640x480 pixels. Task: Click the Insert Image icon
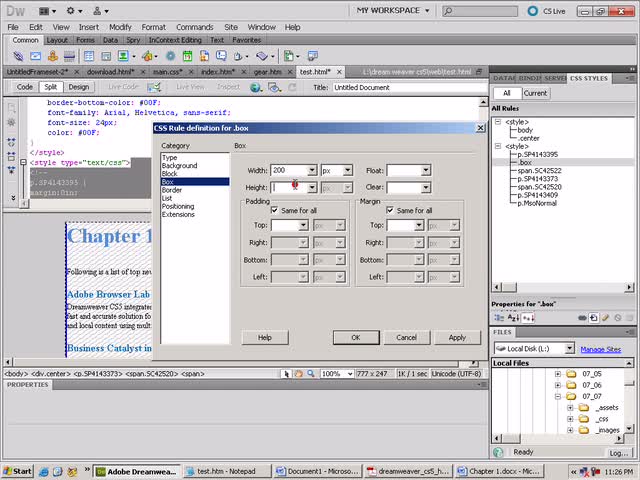pyautogui.click(x=123, y=56)
